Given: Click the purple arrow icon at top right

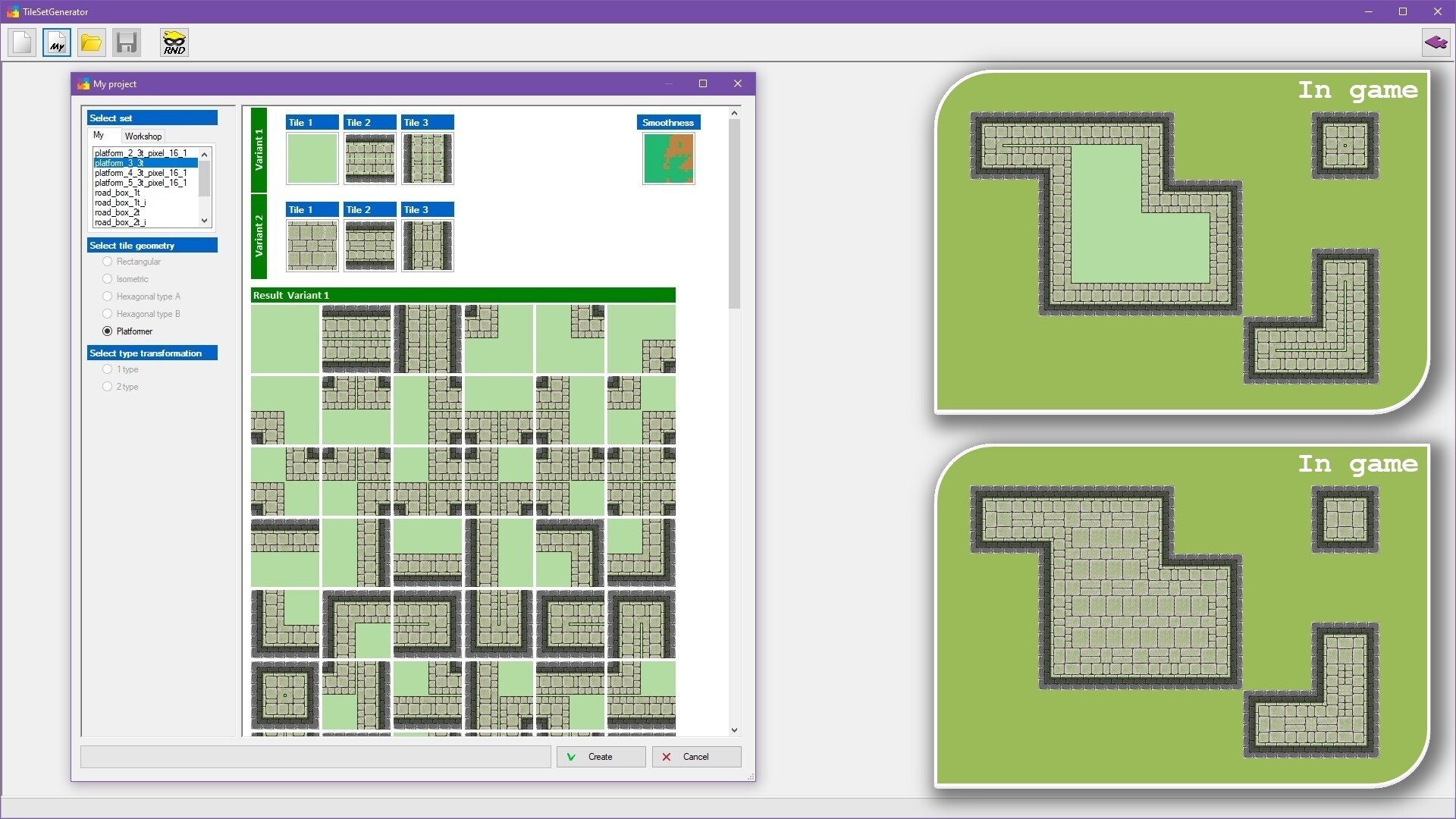Looking at the screenshot, I should (x=1436, y=42).
